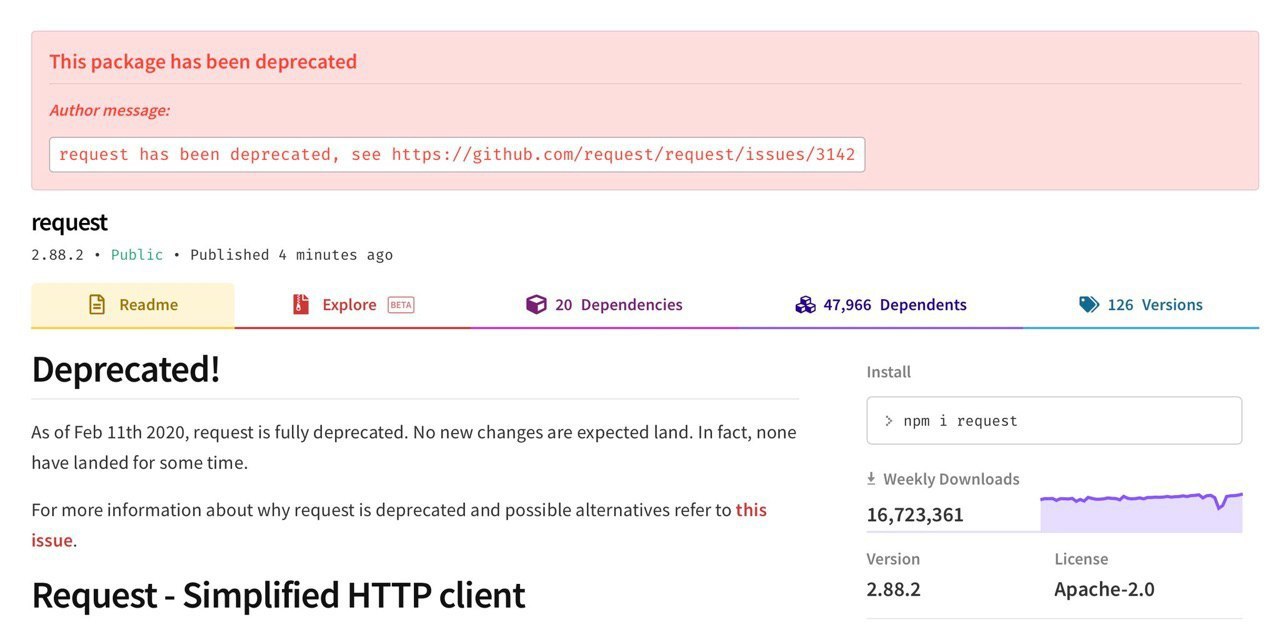Click the 'Deprecated!' readme heading

pos(126,369)
